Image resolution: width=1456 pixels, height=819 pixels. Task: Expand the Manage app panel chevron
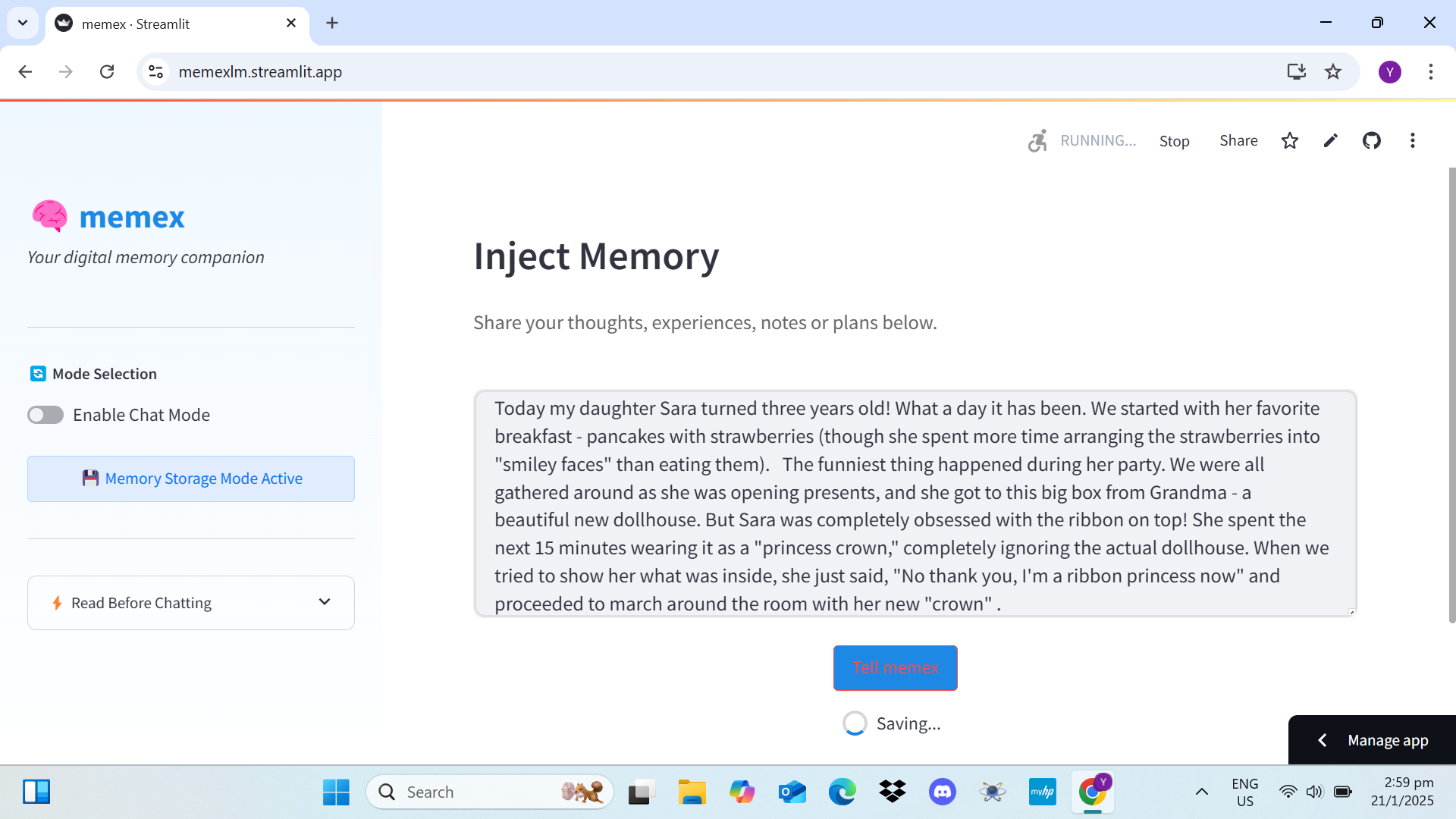[1323, 740]
